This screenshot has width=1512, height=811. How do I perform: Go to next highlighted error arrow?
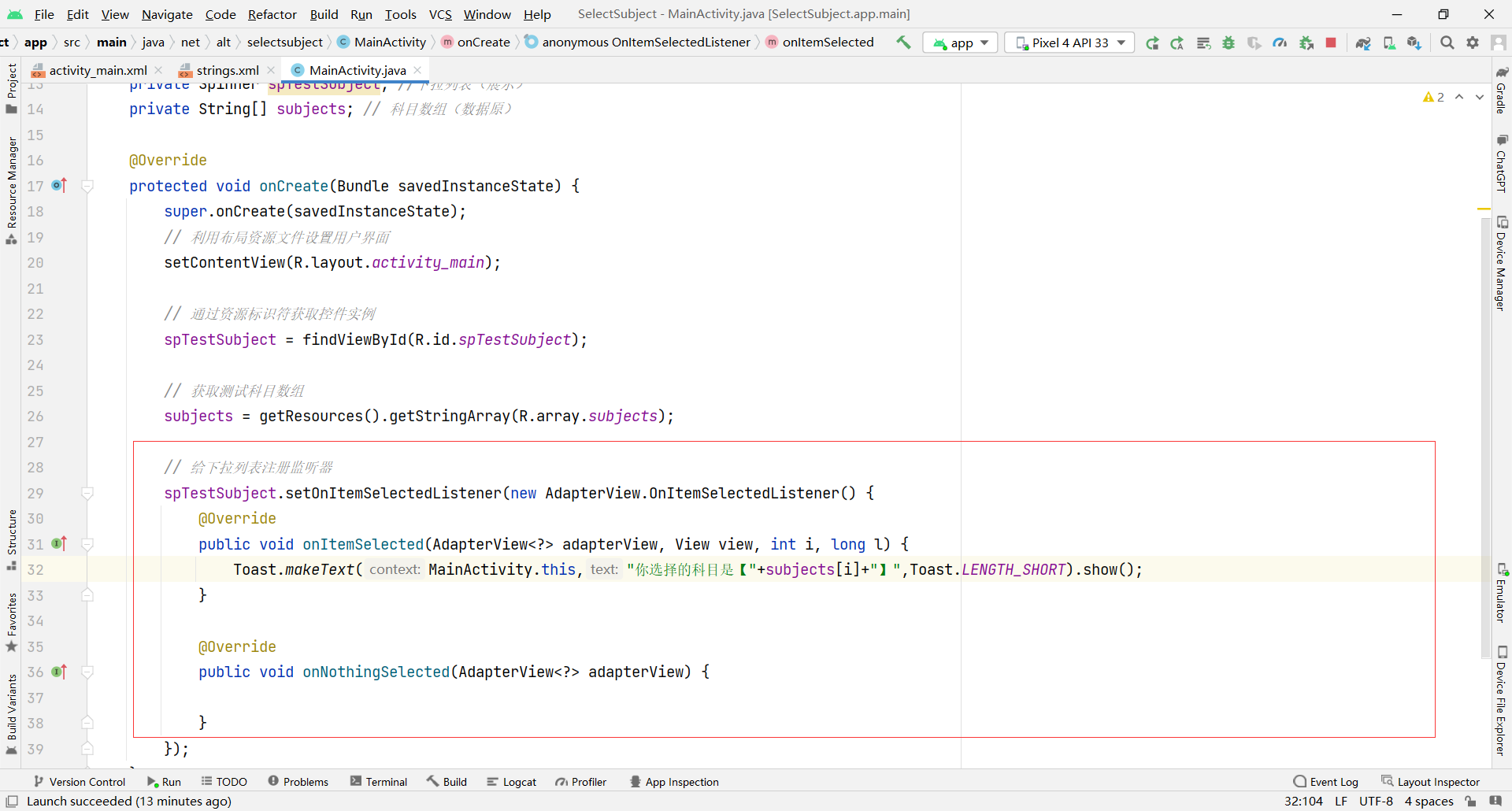pos(1480,97)
